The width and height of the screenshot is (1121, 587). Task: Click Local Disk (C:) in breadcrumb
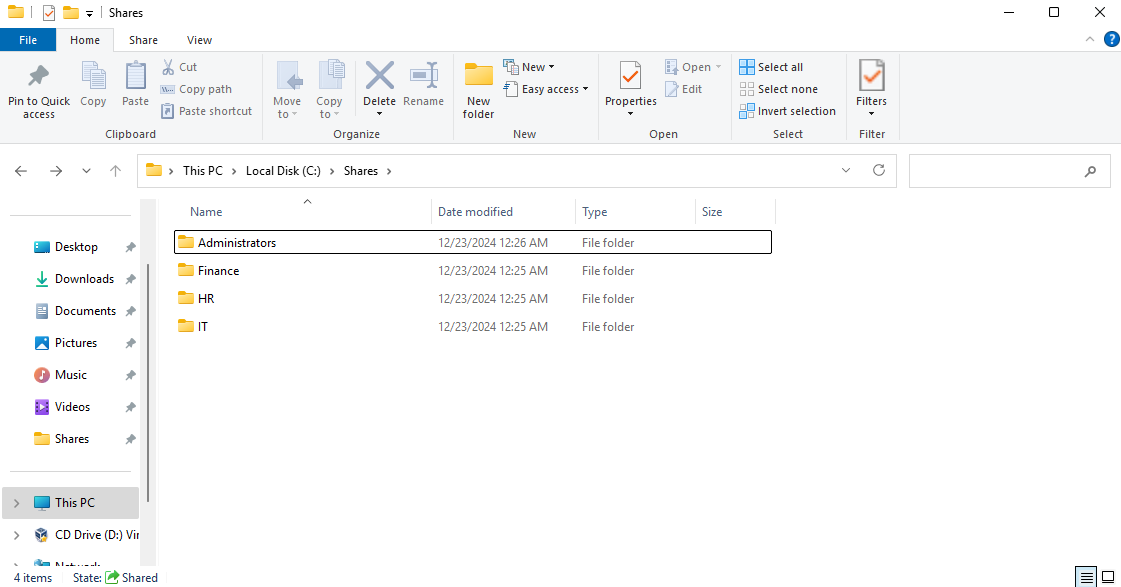pyautogui.click(x=283, y=171)
